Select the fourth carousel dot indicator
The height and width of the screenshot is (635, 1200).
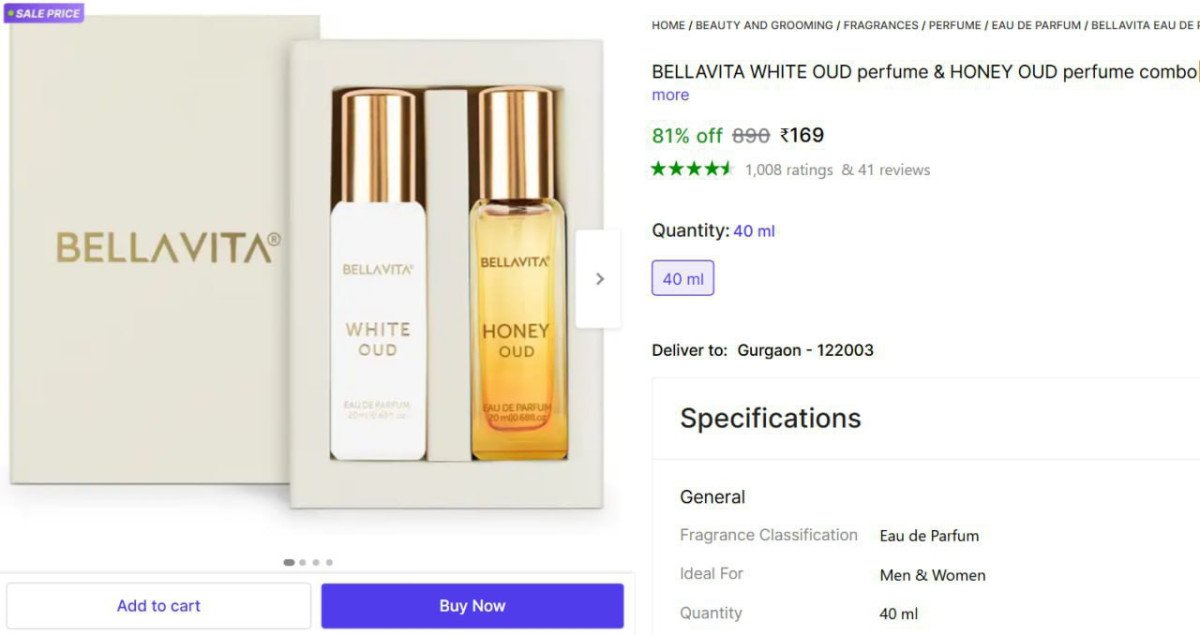(329, 562)
